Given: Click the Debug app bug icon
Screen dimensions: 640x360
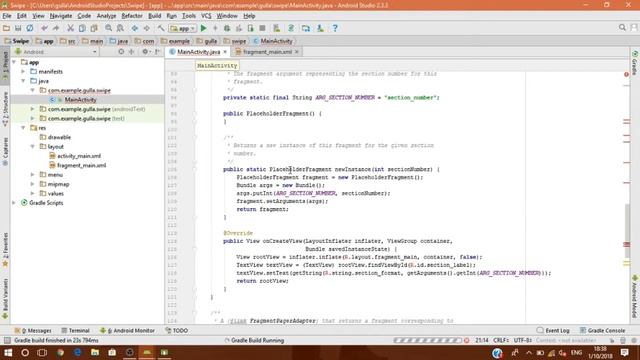Looking at the screenshot, I should 227,28.
